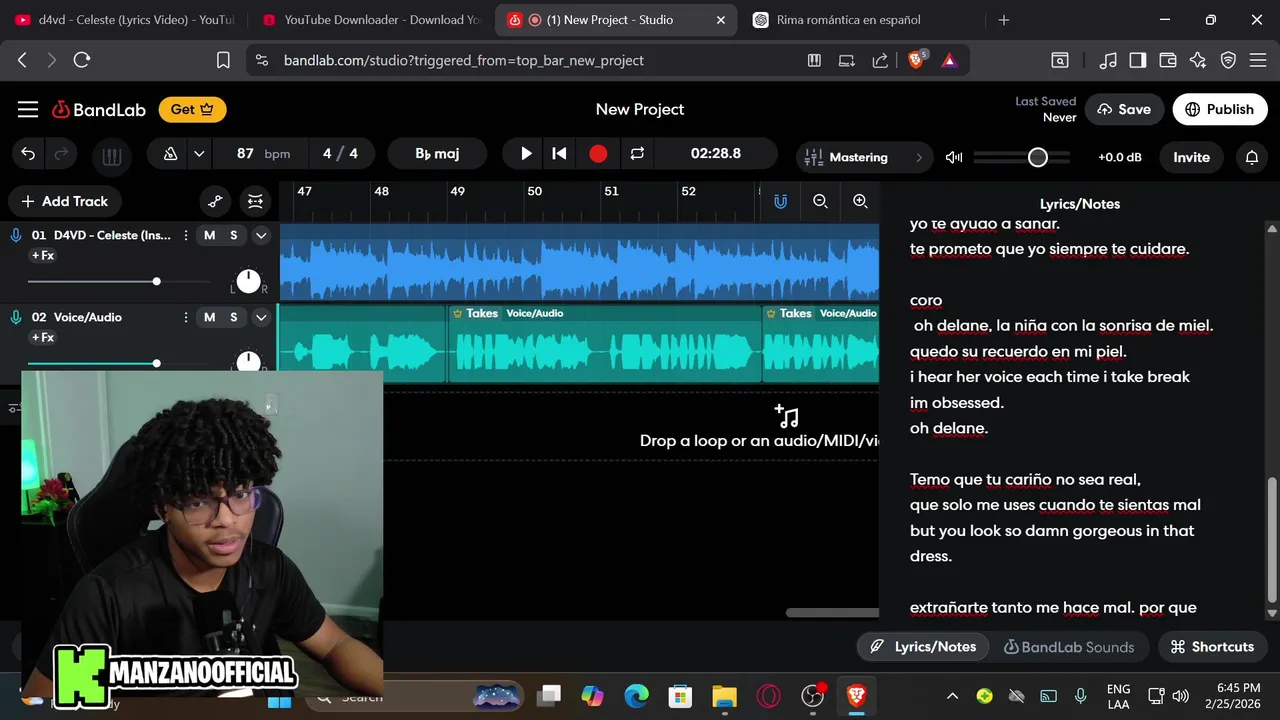This screenshot has height=720, width=1280.
Task: Publish the project
Action: pyautogui.click(x=1219, y=109)
